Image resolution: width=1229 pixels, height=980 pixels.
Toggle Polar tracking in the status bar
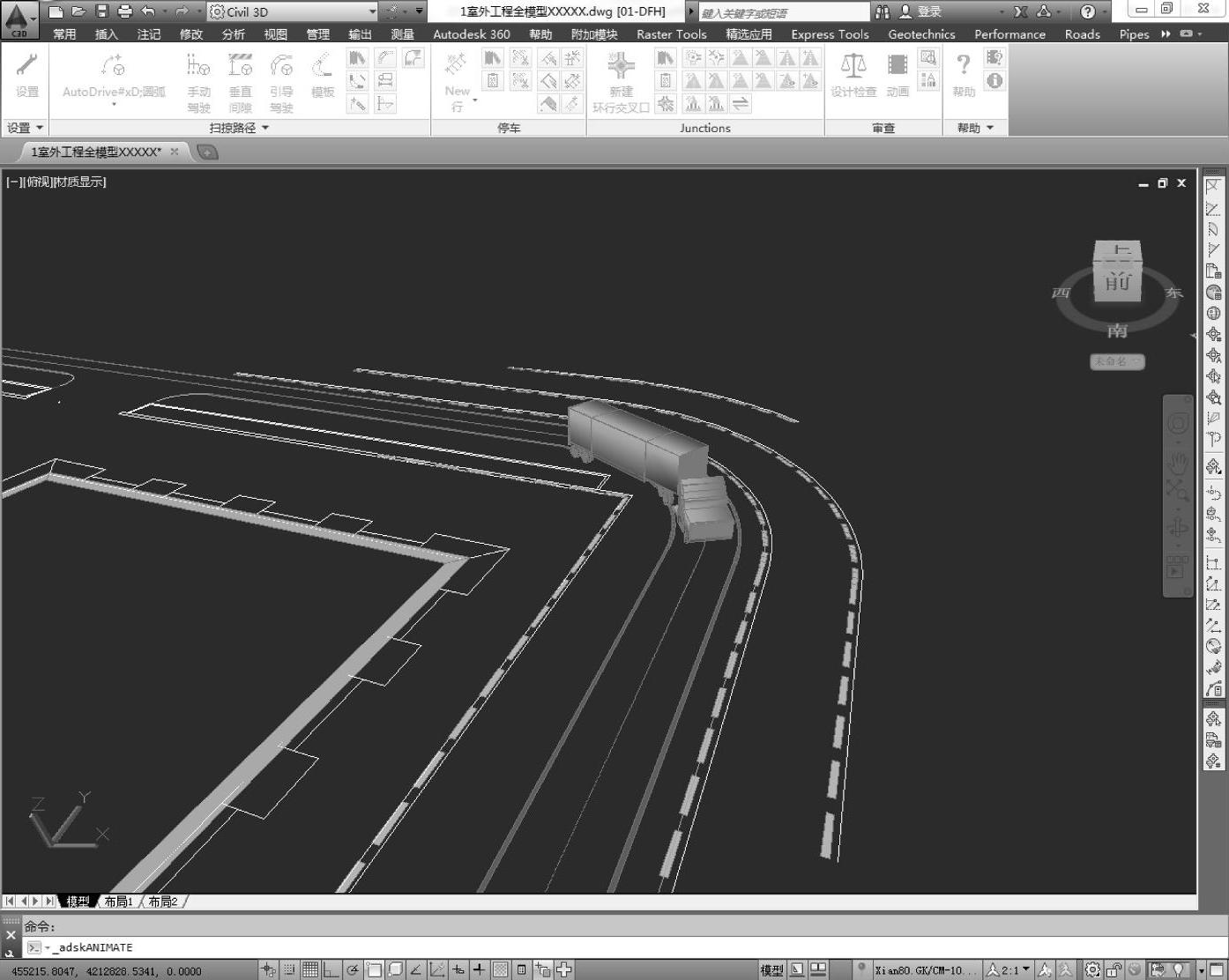353,970
